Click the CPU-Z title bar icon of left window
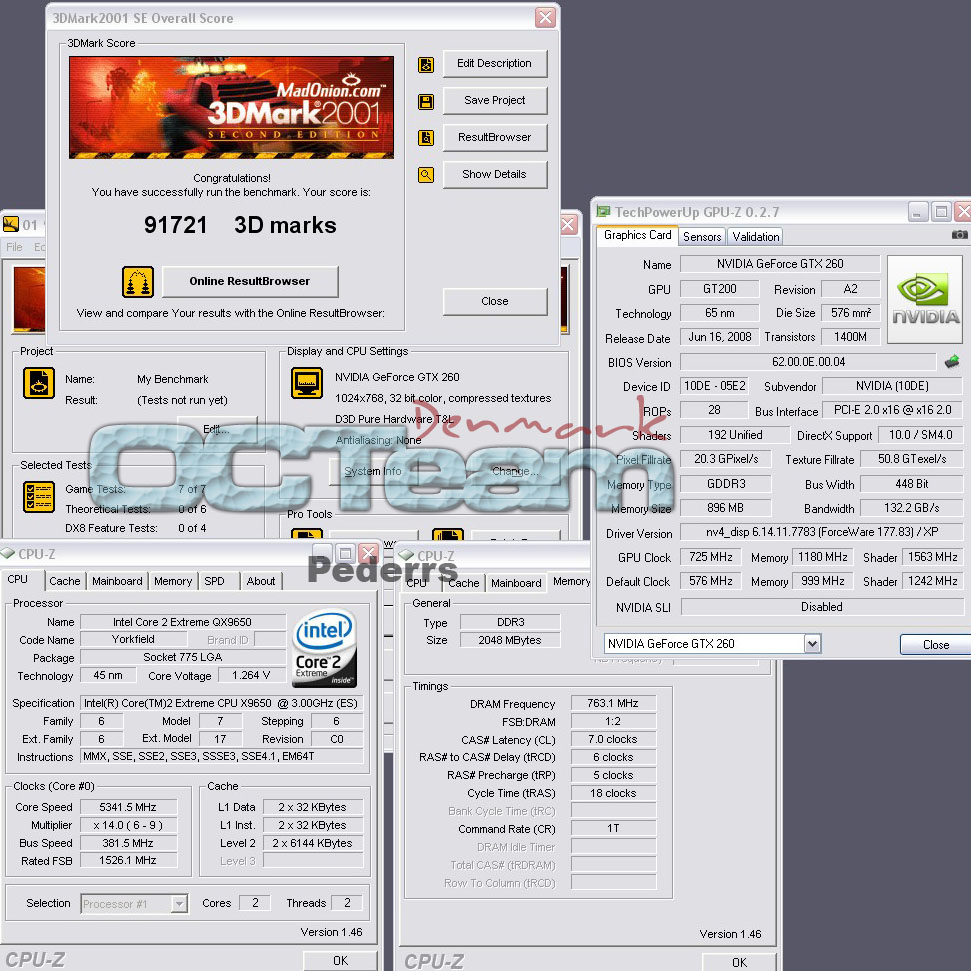The height and width of the screenshot is (971, 971). [x=7, y=553]
